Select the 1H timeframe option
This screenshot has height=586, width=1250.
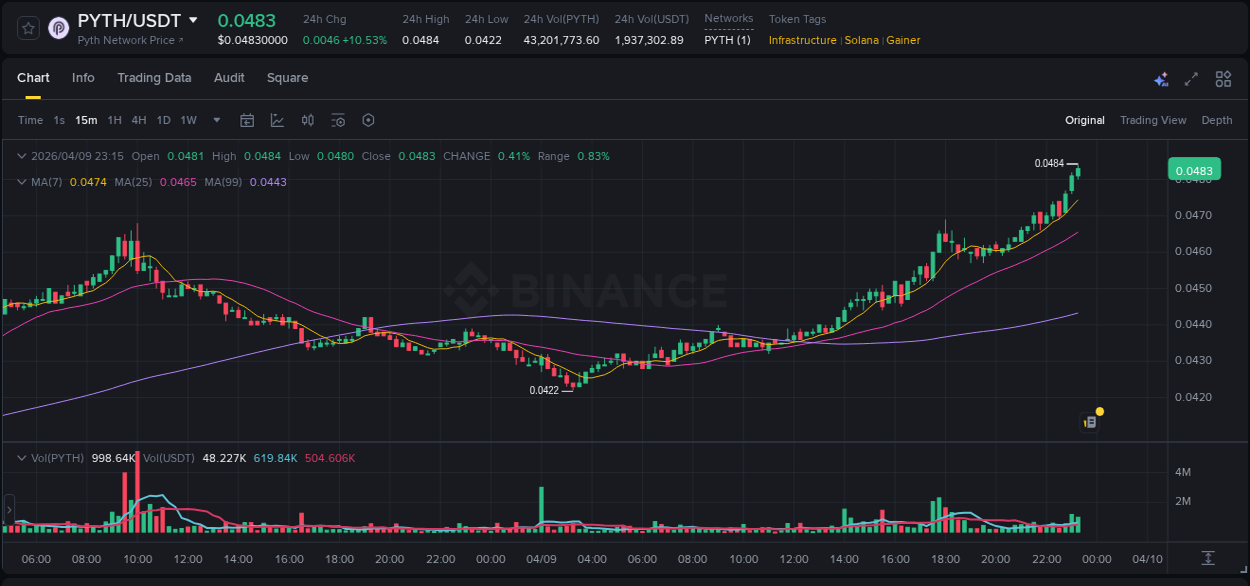point(114,120)
